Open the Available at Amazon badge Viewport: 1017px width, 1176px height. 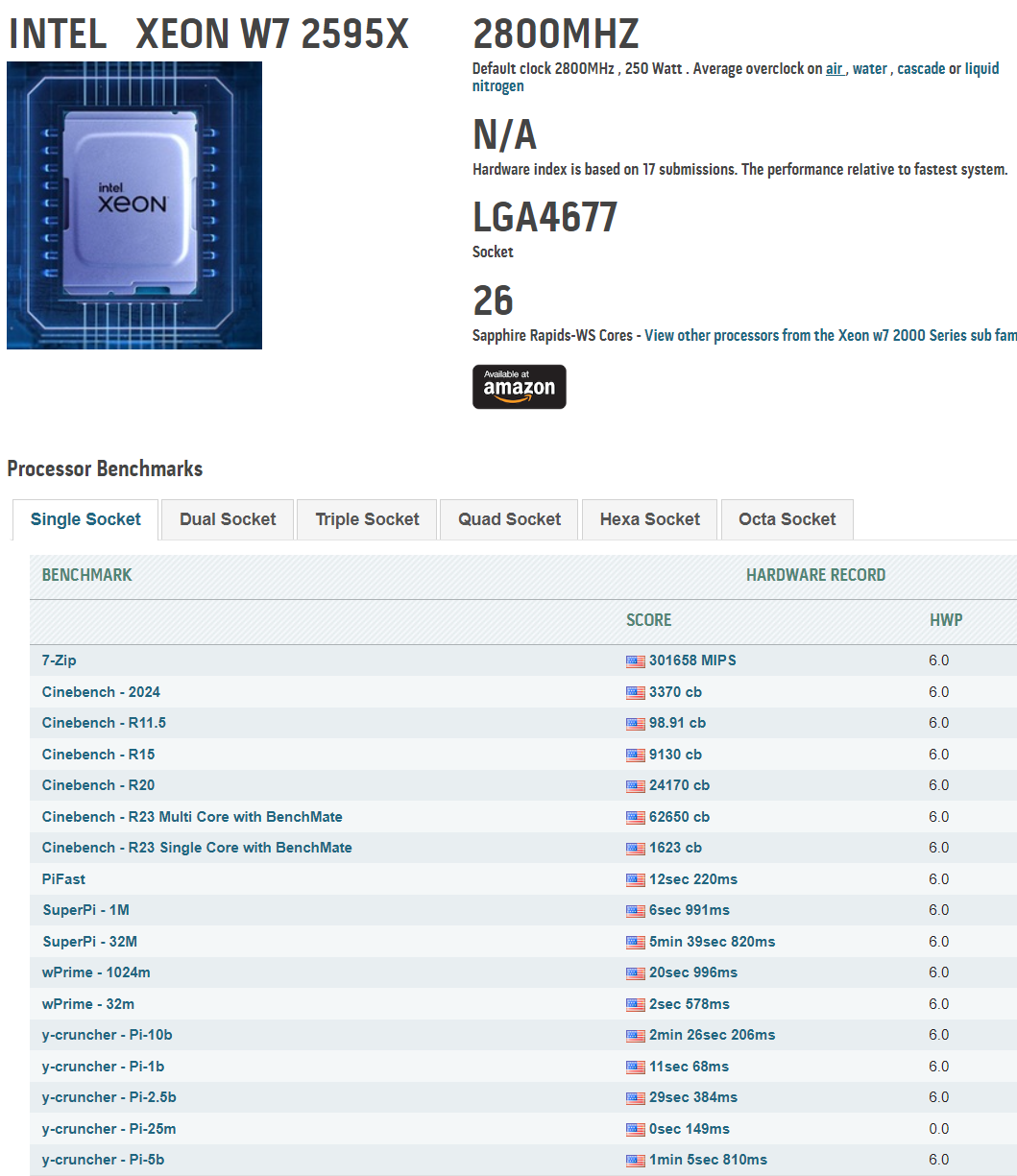520,387
